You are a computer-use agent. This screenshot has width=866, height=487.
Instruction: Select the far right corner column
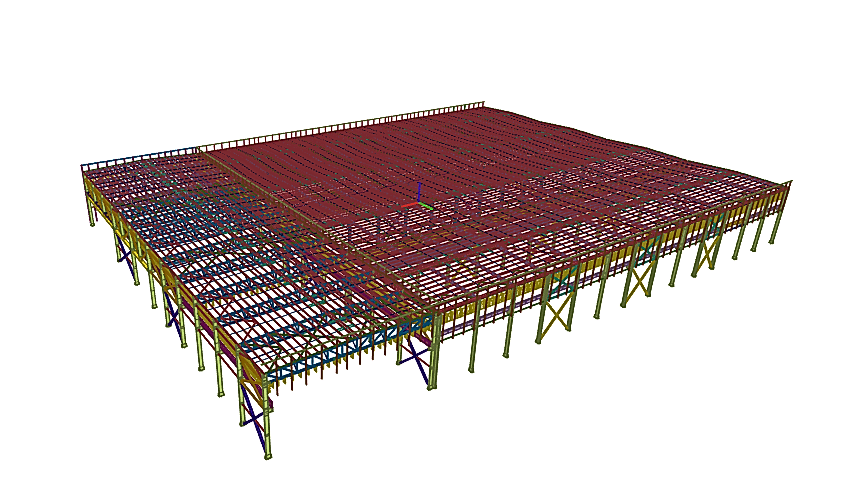786,206
